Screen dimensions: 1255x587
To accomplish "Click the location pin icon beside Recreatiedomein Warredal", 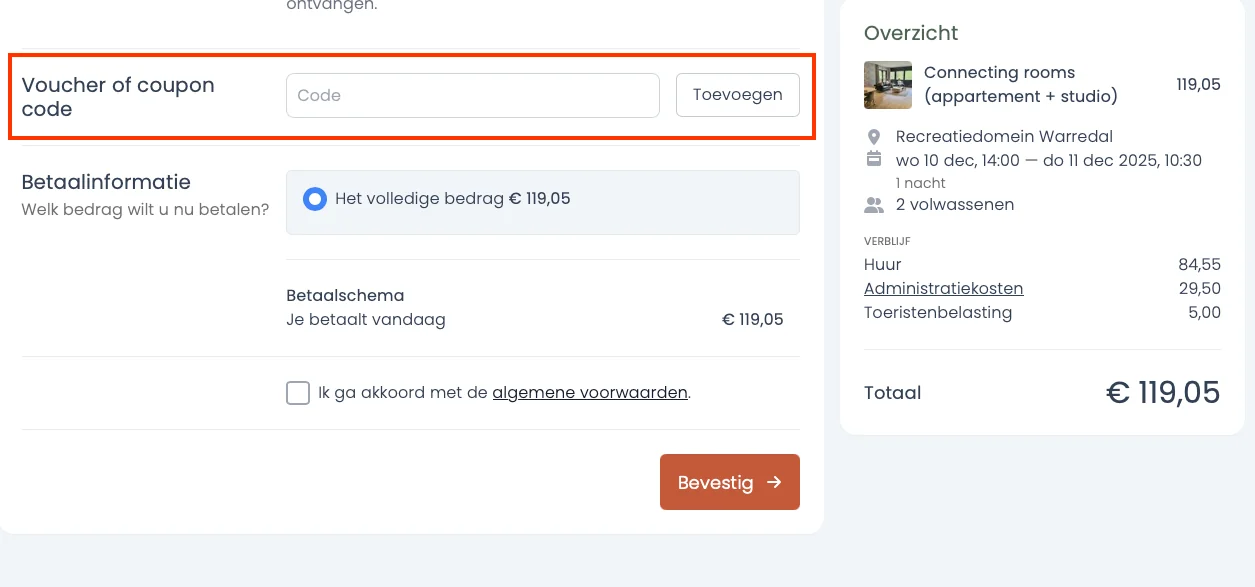I will click(x=874, y=136).
